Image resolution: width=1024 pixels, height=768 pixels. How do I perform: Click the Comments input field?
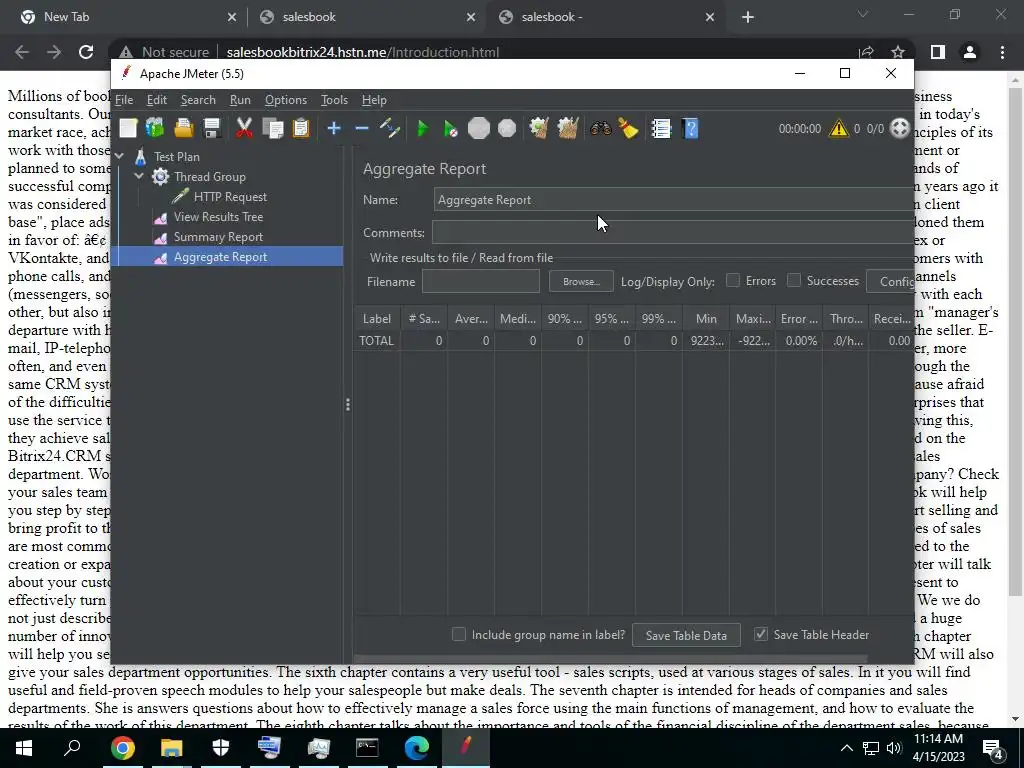click(673, 232)
